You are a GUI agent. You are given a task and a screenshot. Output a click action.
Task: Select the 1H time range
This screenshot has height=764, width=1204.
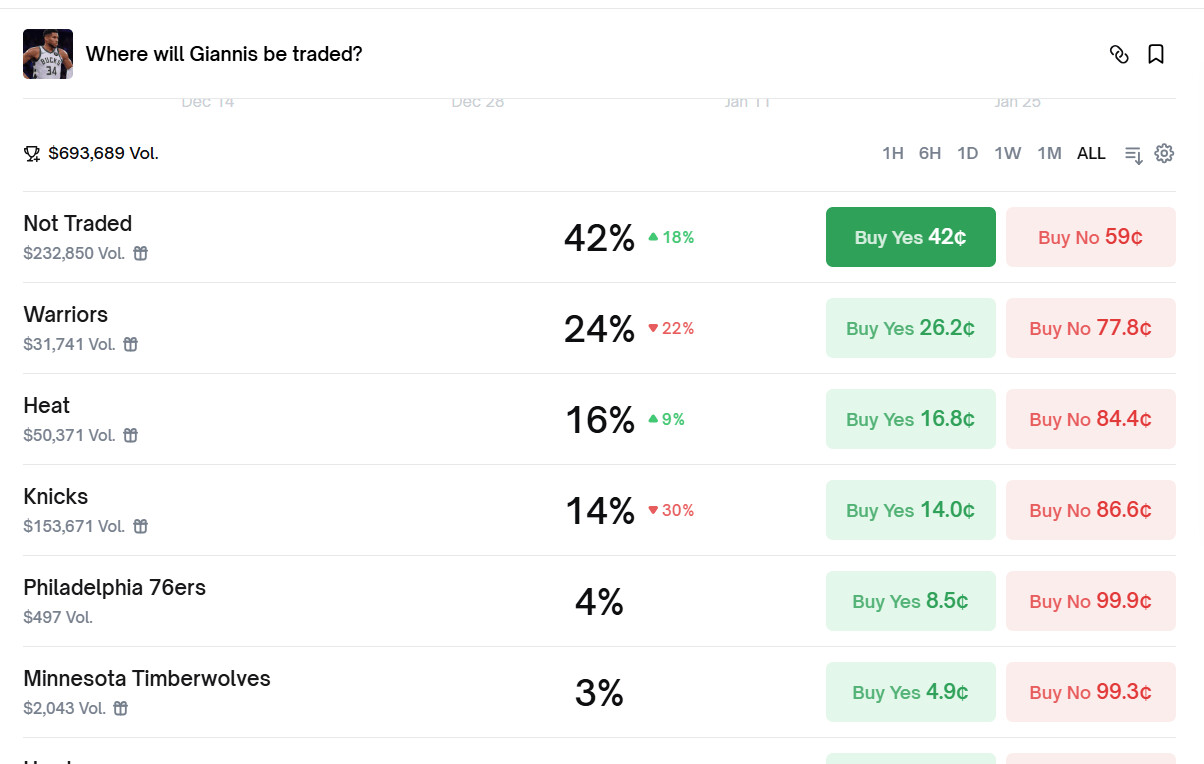pos(892,153)
